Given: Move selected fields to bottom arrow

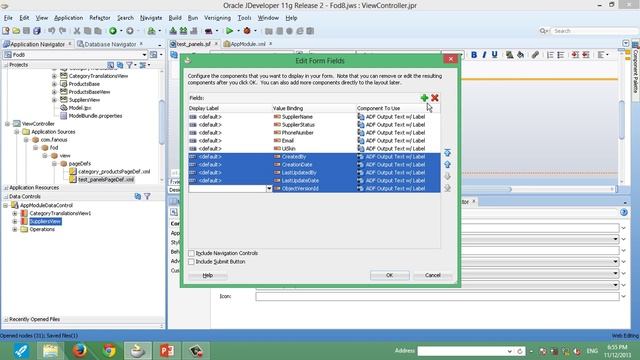Looking at the screenshot, I should (x=447, y=188).
